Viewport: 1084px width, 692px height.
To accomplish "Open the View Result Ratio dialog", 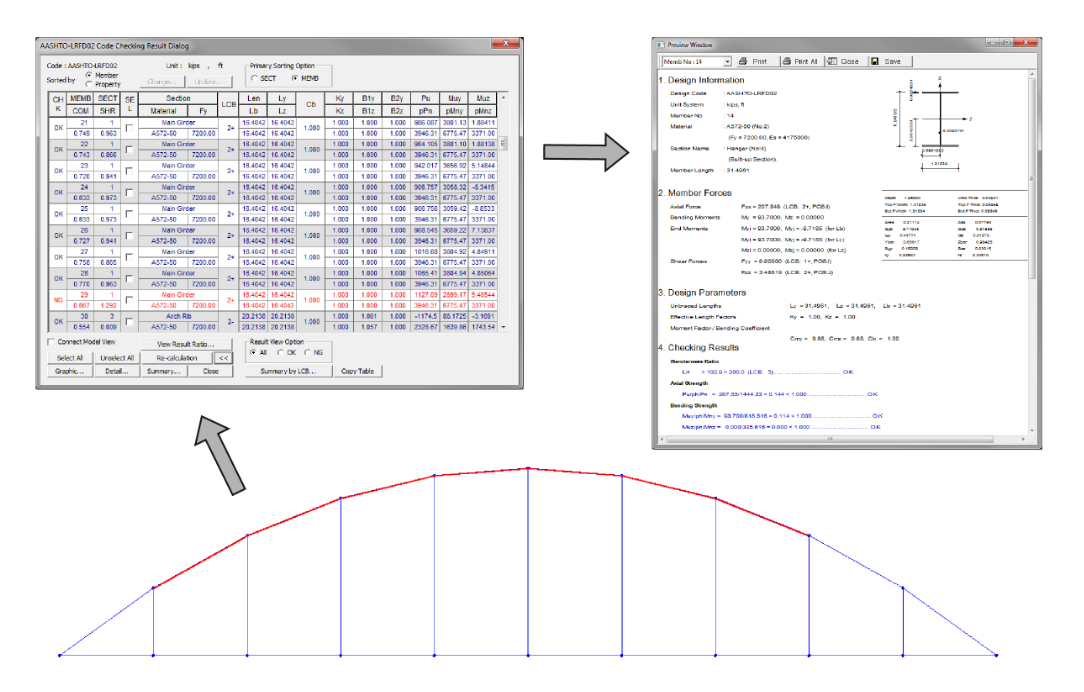I will click(x=184, y=343).
